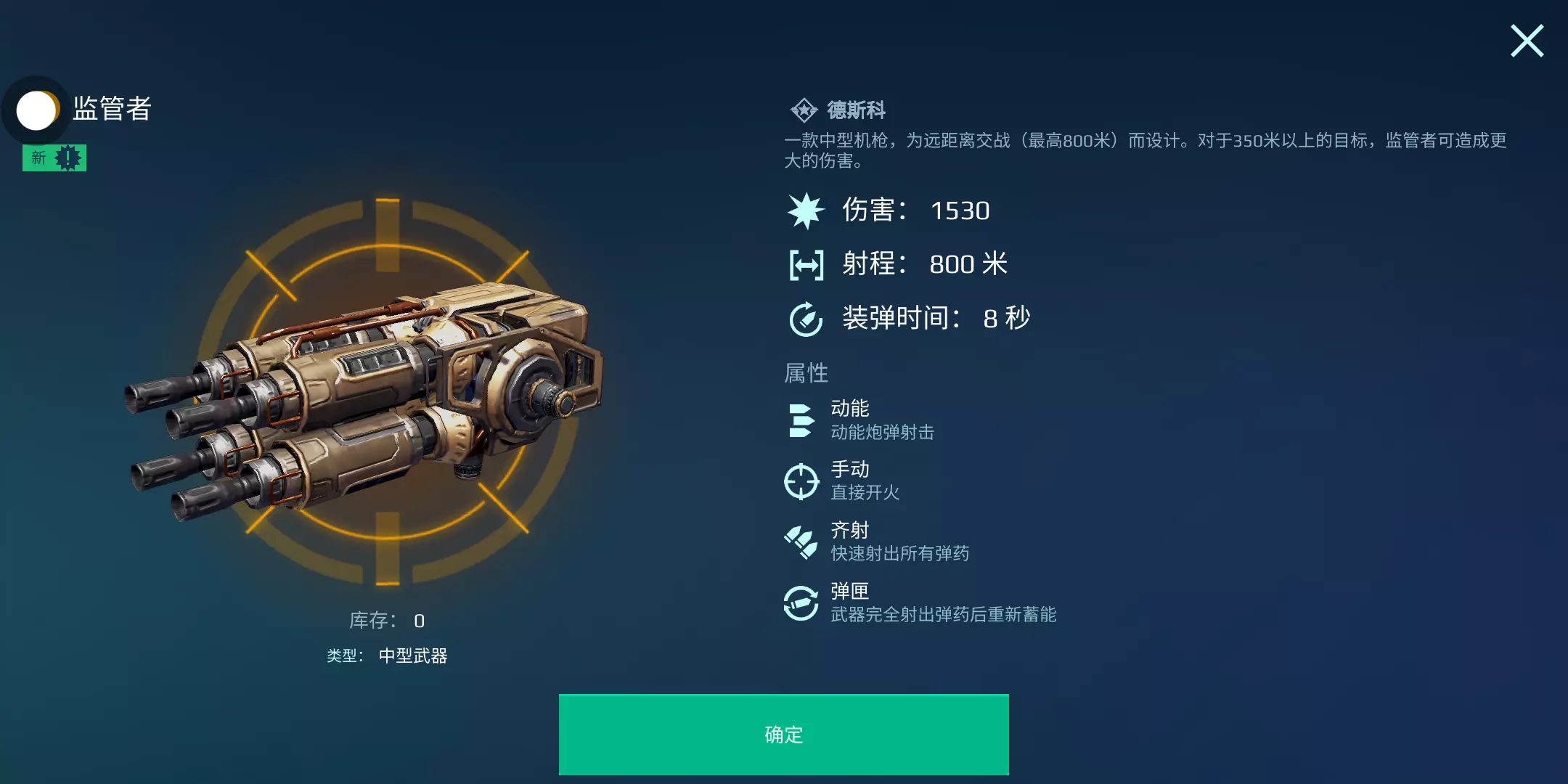Click the weapon description paragraph
The width and height of the screenshot is (1568, 784).
(x=1146, y=150)
